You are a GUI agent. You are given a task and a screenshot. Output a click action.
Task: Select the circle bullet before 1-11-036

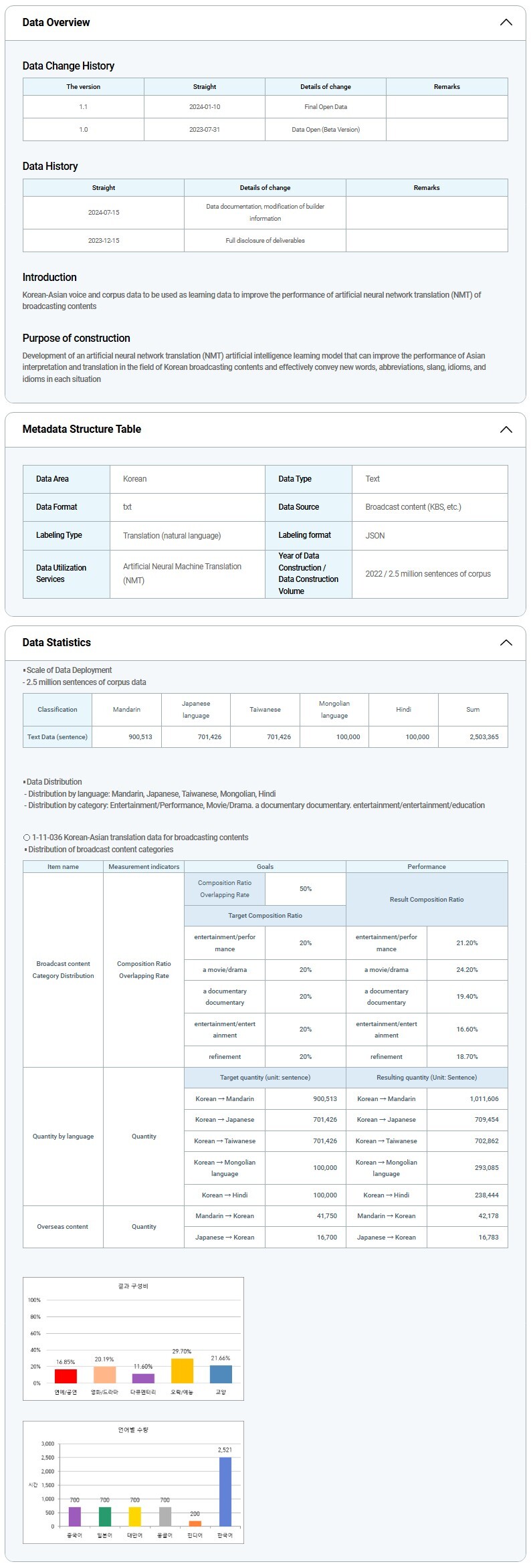[x=27, y=838]
